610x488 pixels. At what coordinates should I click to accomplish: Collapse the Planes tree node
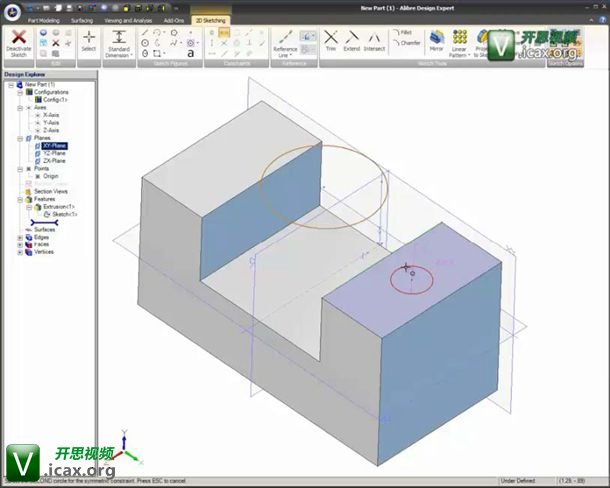pos(20,139)
